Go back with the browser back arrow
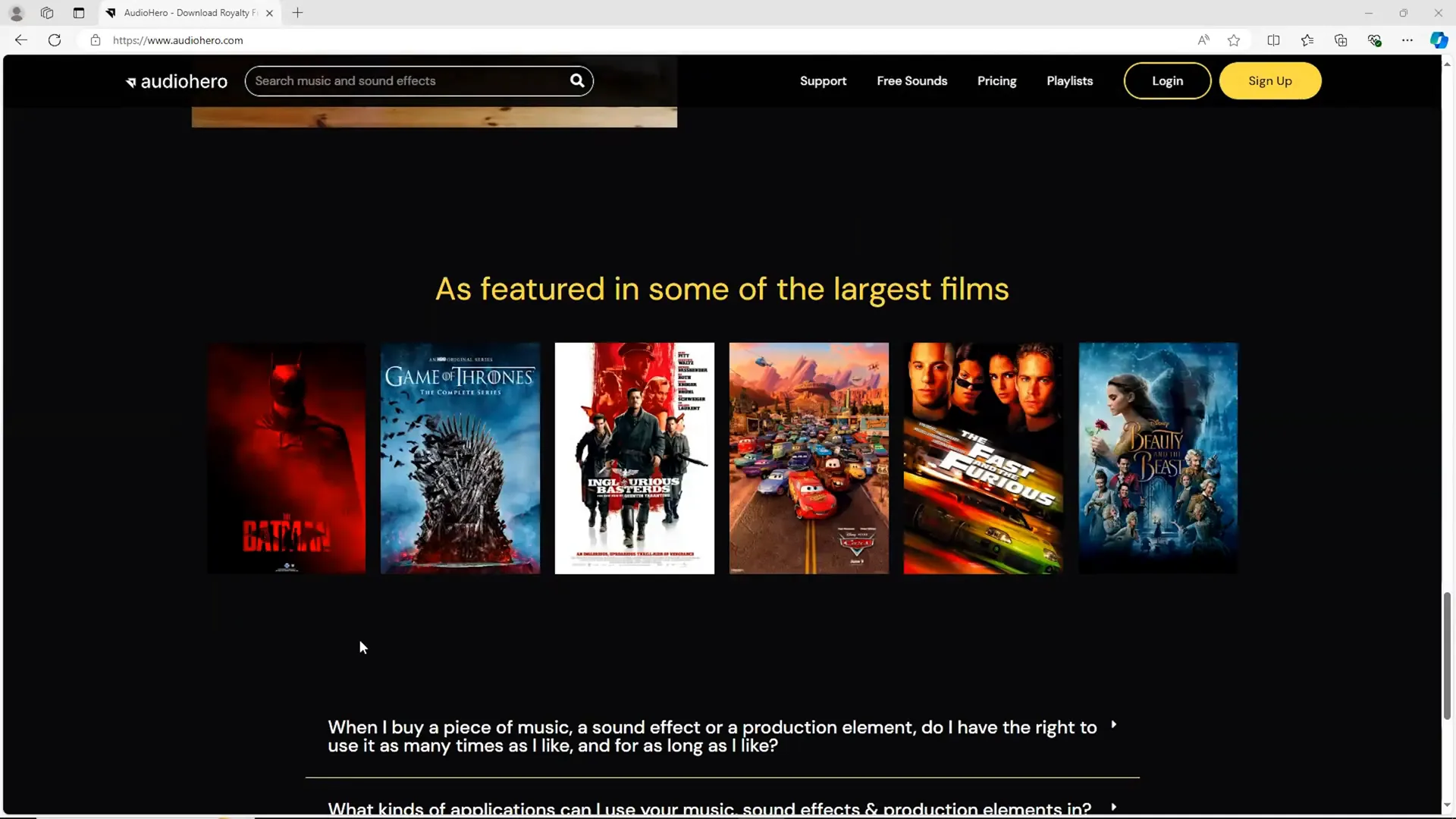This screenshot has width=1456, height=819. click(21, 40)
